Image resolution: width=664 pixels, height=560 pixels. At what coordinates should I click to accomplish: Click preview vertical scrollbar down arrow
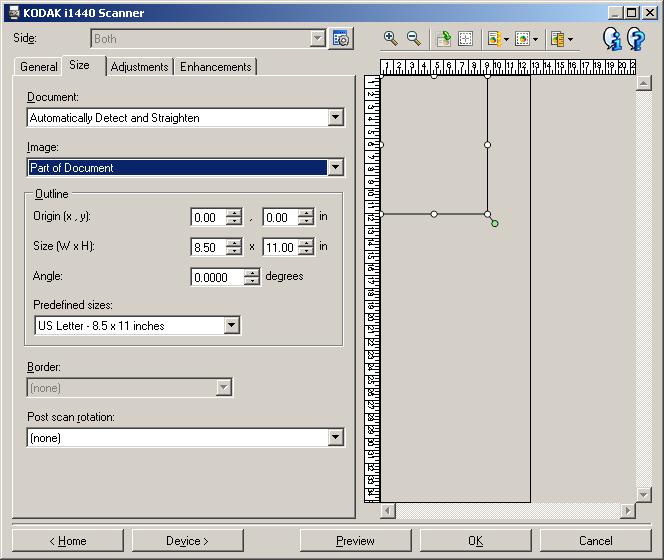pyautogui.click(x=643, y=494)
